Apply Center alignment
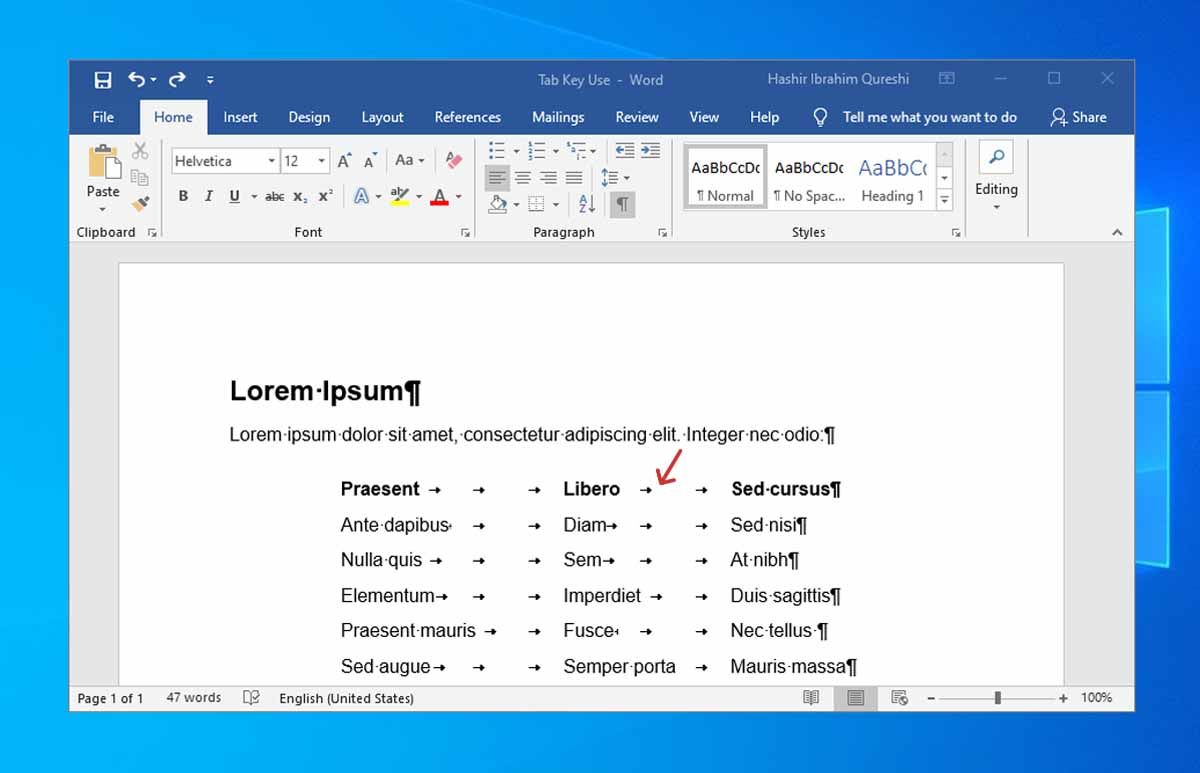 tap(522, 178)
